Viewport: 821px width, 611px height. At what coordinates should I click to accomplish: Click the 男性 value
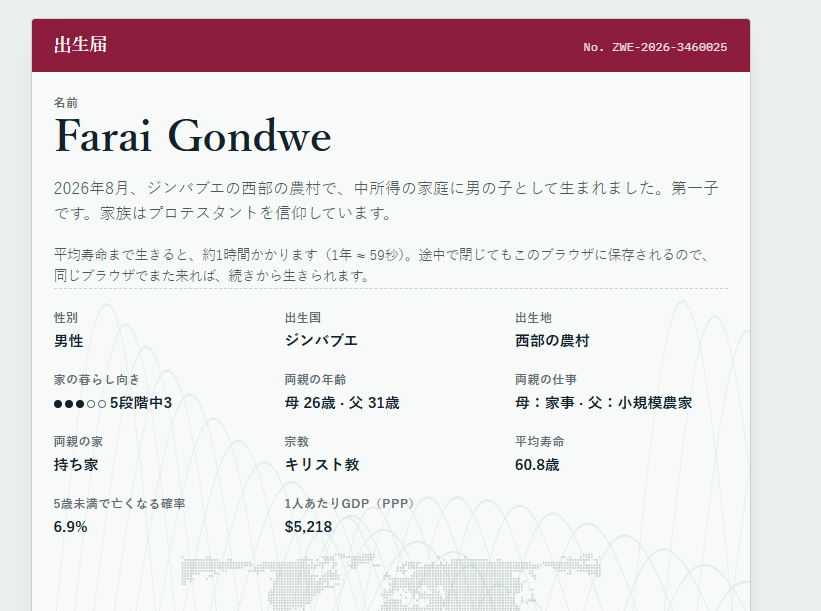click(69, 341)
